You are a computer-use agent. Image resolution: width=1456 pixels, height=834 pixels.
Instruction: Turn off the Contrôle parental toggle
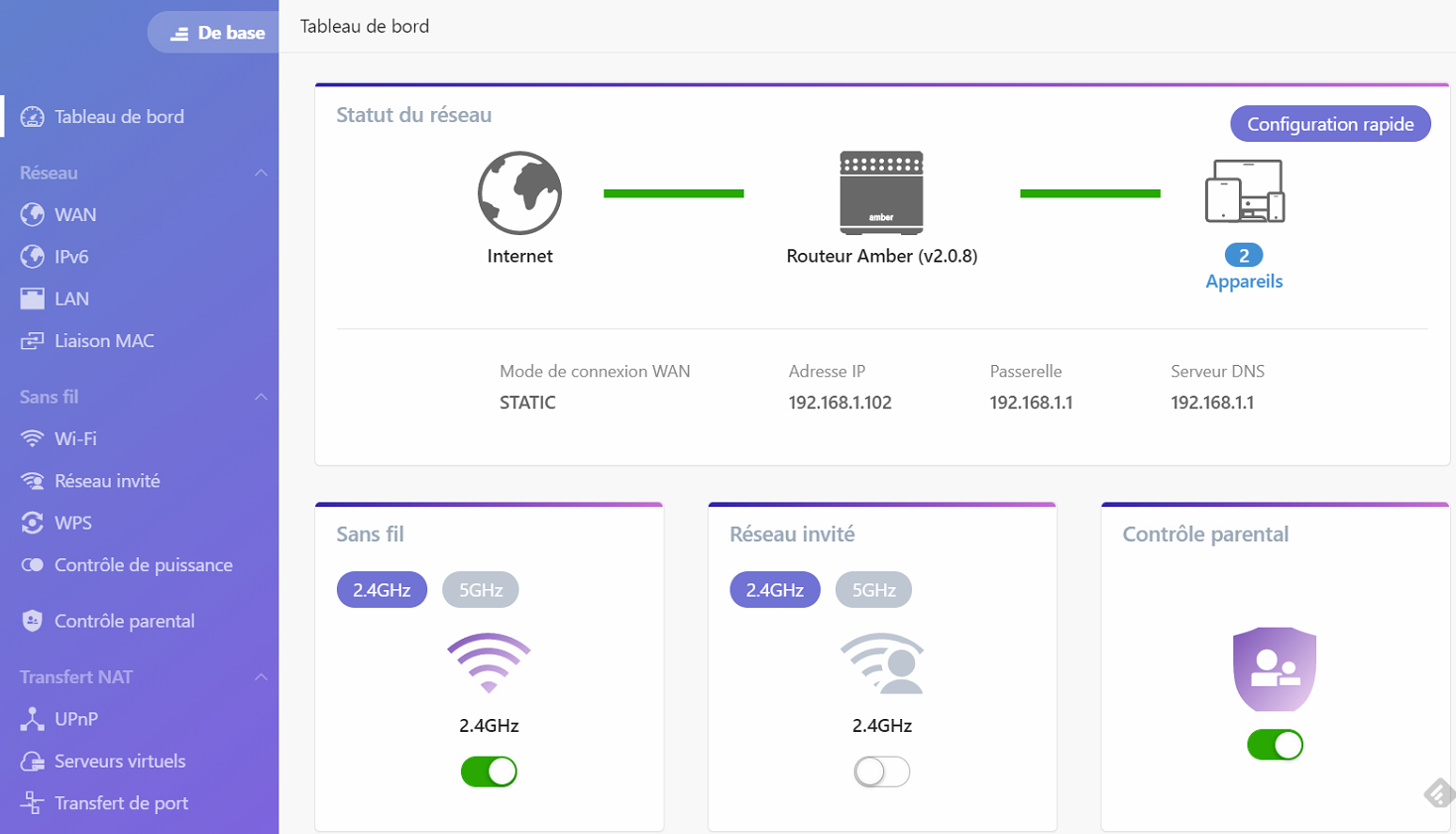click(1275, 745)
